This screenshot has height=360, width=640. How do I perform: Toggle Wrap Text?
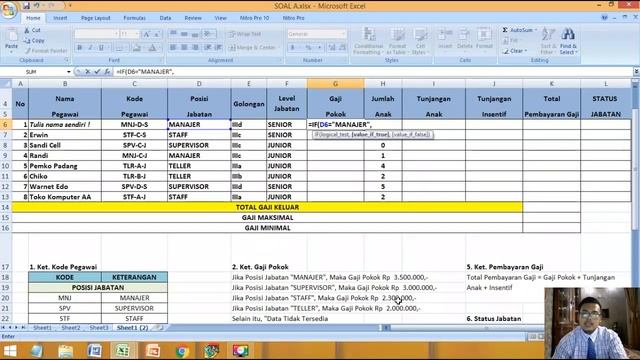pyautogui.click(x=244, y=34)
